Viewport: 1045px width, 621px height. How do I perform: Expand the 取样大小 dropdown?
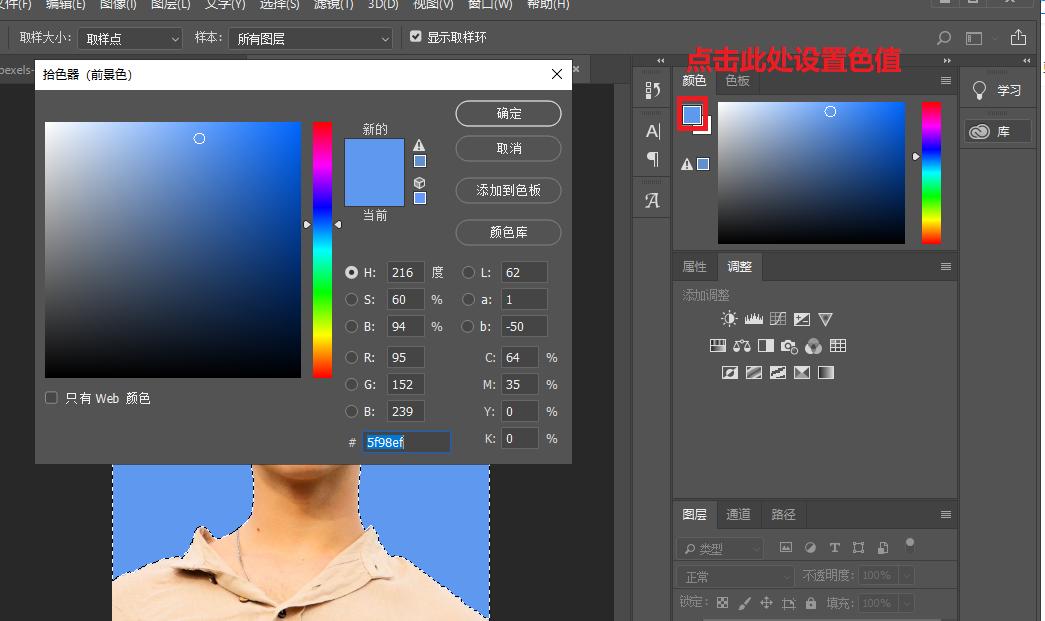coord(130,37)
